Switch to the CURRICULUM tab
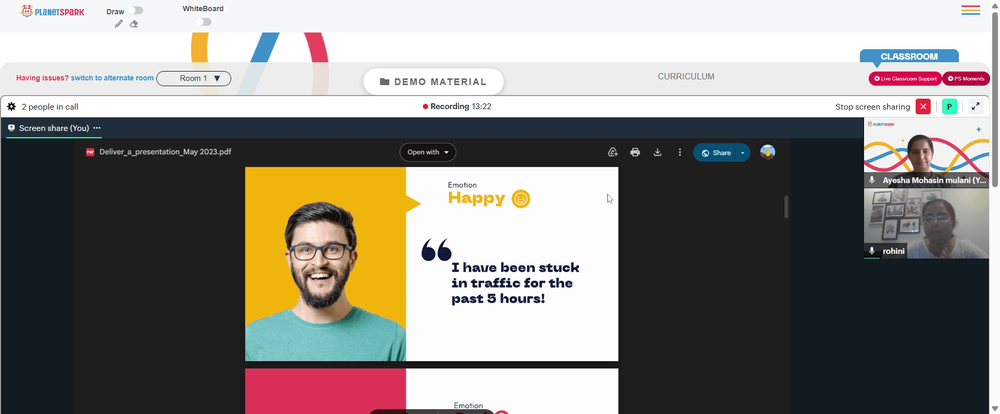 tap(686, 77)
